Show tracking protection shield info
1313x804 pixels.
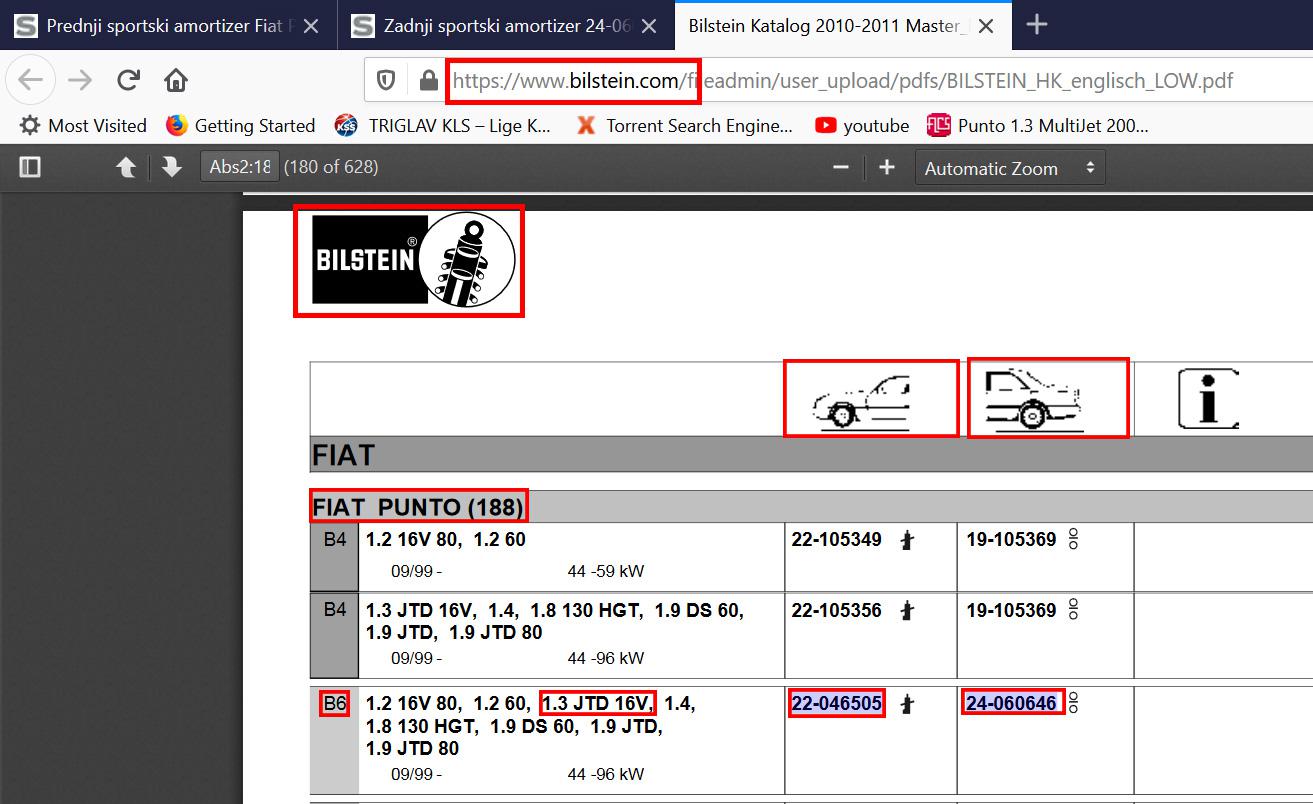click(x=386, y=81)
